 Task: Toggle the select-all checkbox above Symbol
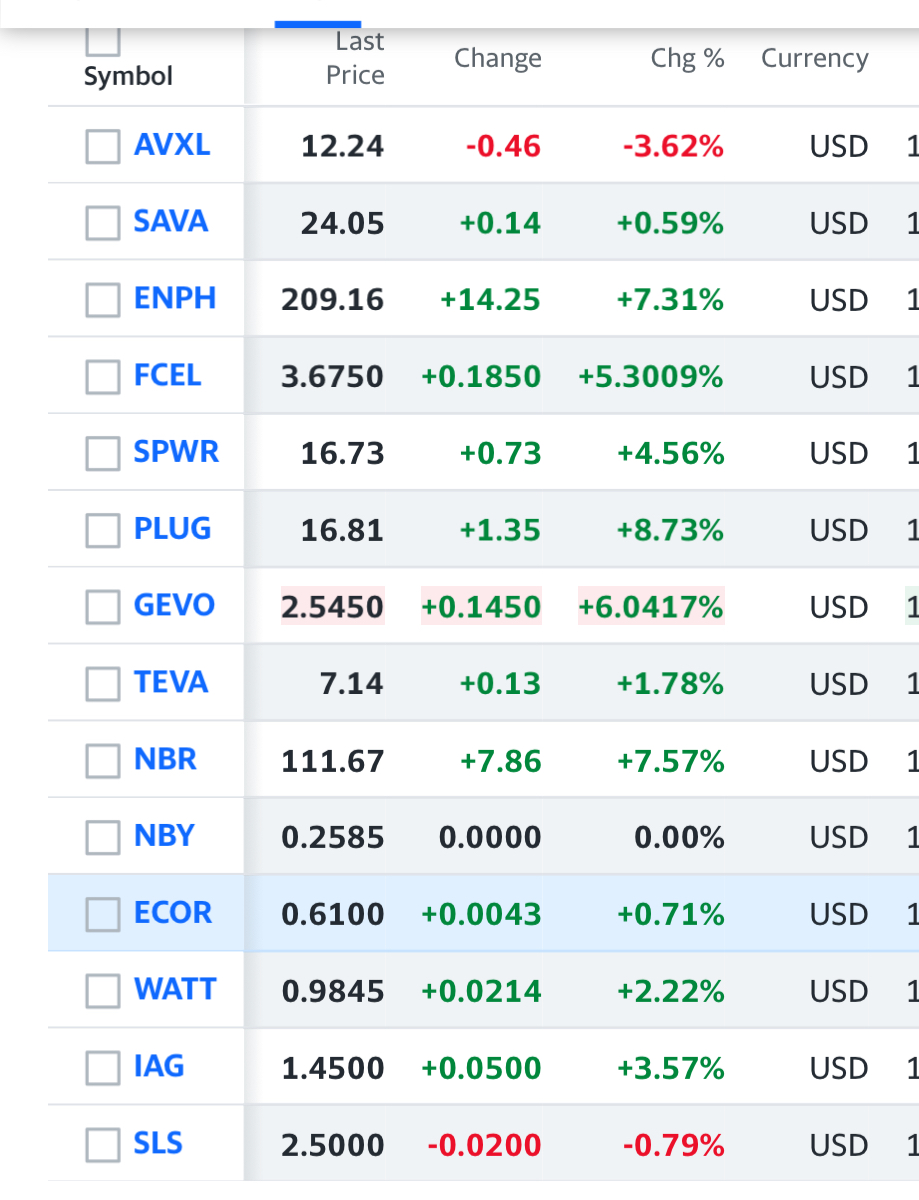[102, 40]
